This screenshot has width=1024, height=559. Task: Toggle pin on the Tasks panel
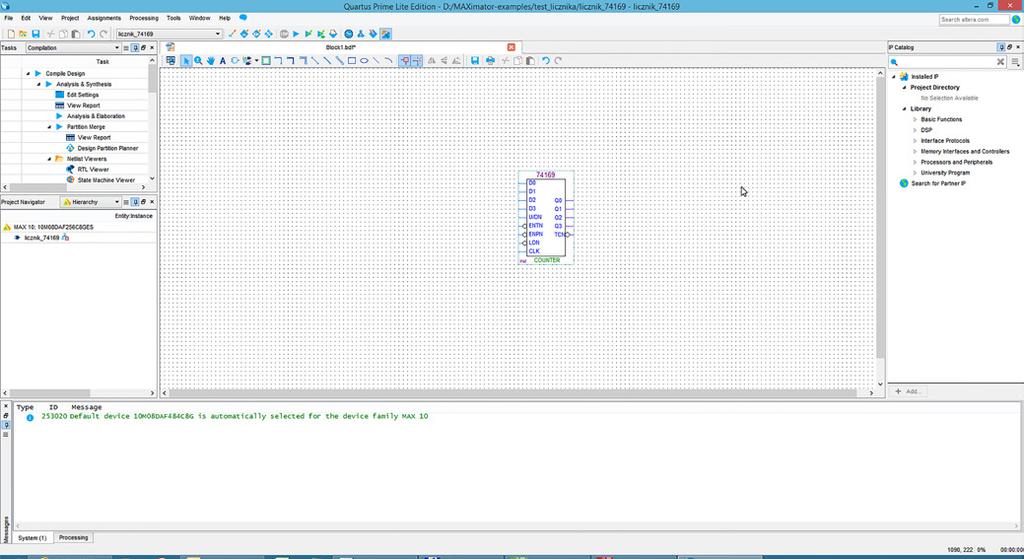point(135,48)
